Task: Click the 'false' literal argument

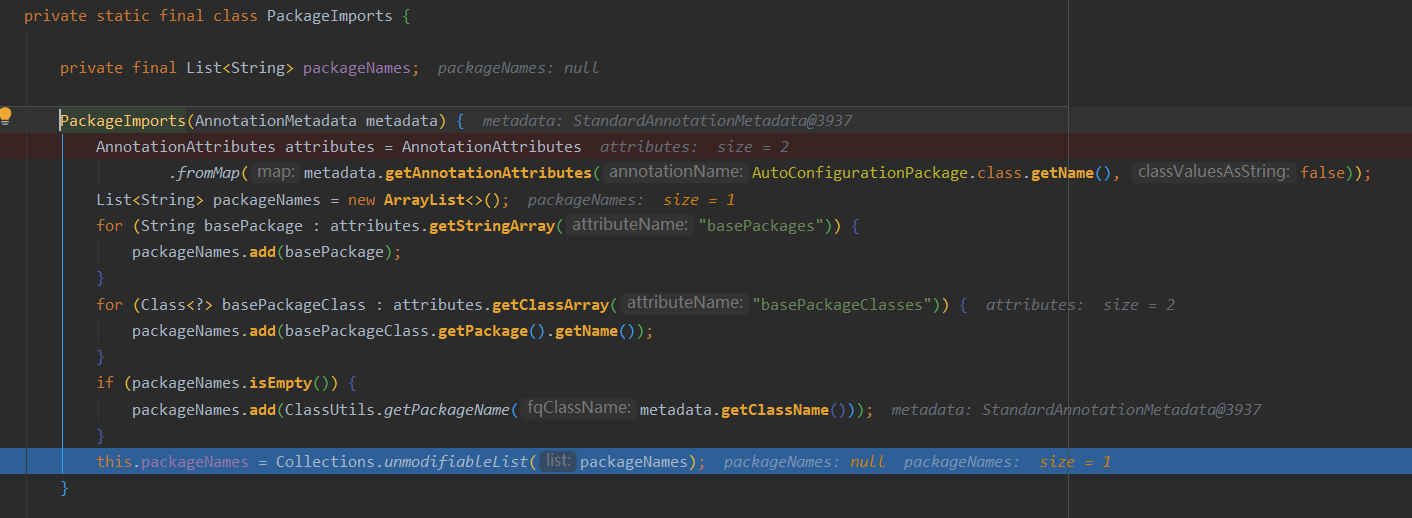Action: pyautogui.click(x=1322, y=173)
